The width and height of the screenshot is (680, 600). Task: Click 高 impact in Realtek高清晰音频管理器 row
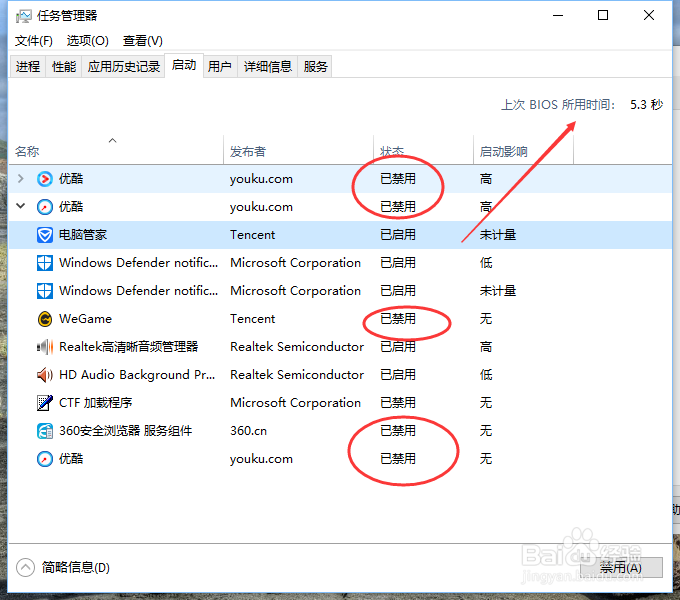coord(486,347)
